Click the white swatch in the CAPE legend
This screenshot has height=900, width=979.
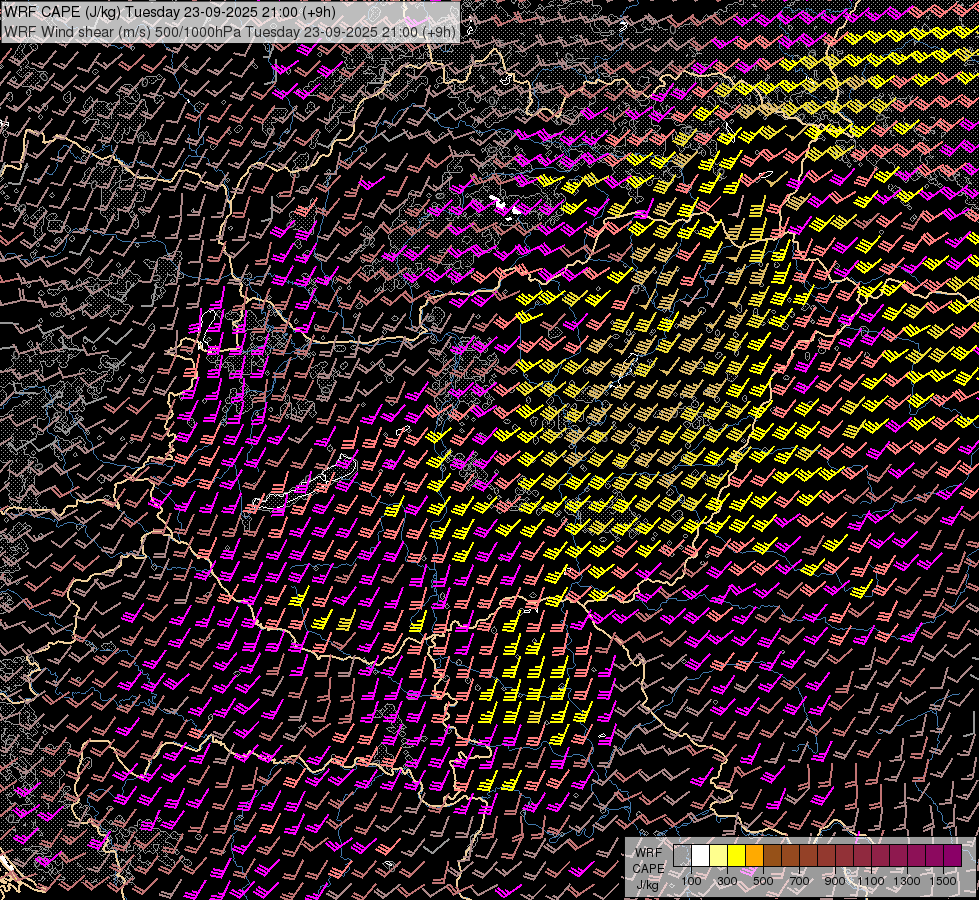(701, 856)
